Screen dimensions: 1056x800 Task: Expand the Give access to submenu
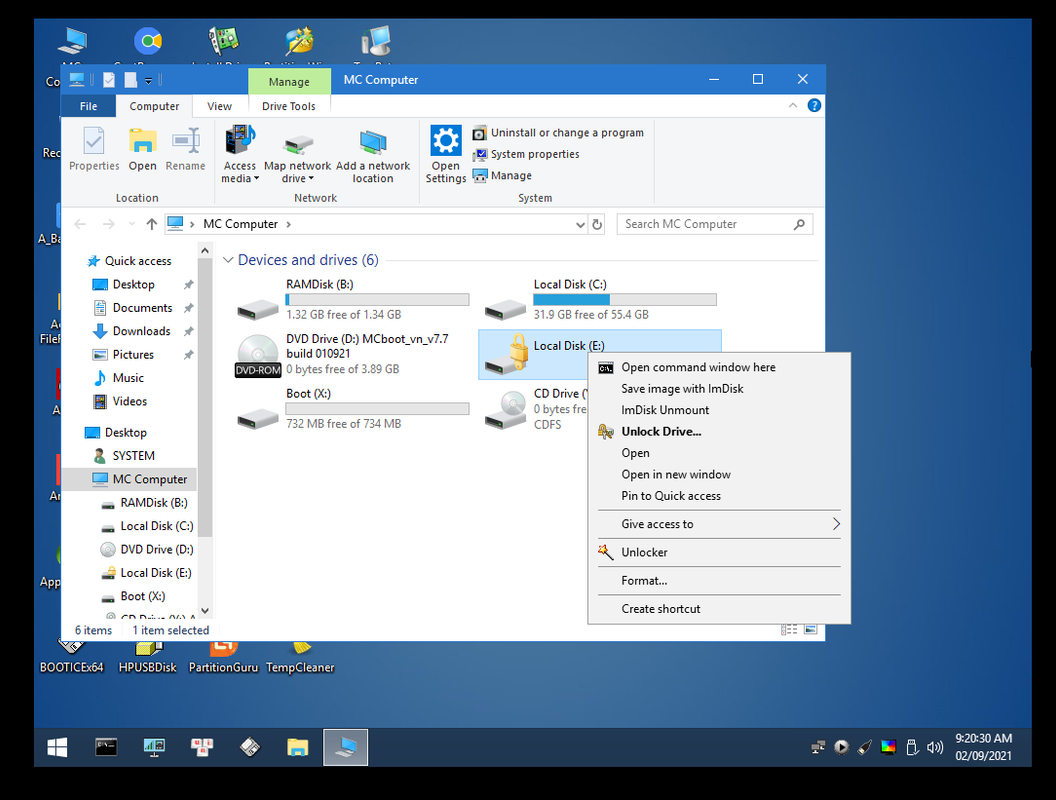(719, 524)
